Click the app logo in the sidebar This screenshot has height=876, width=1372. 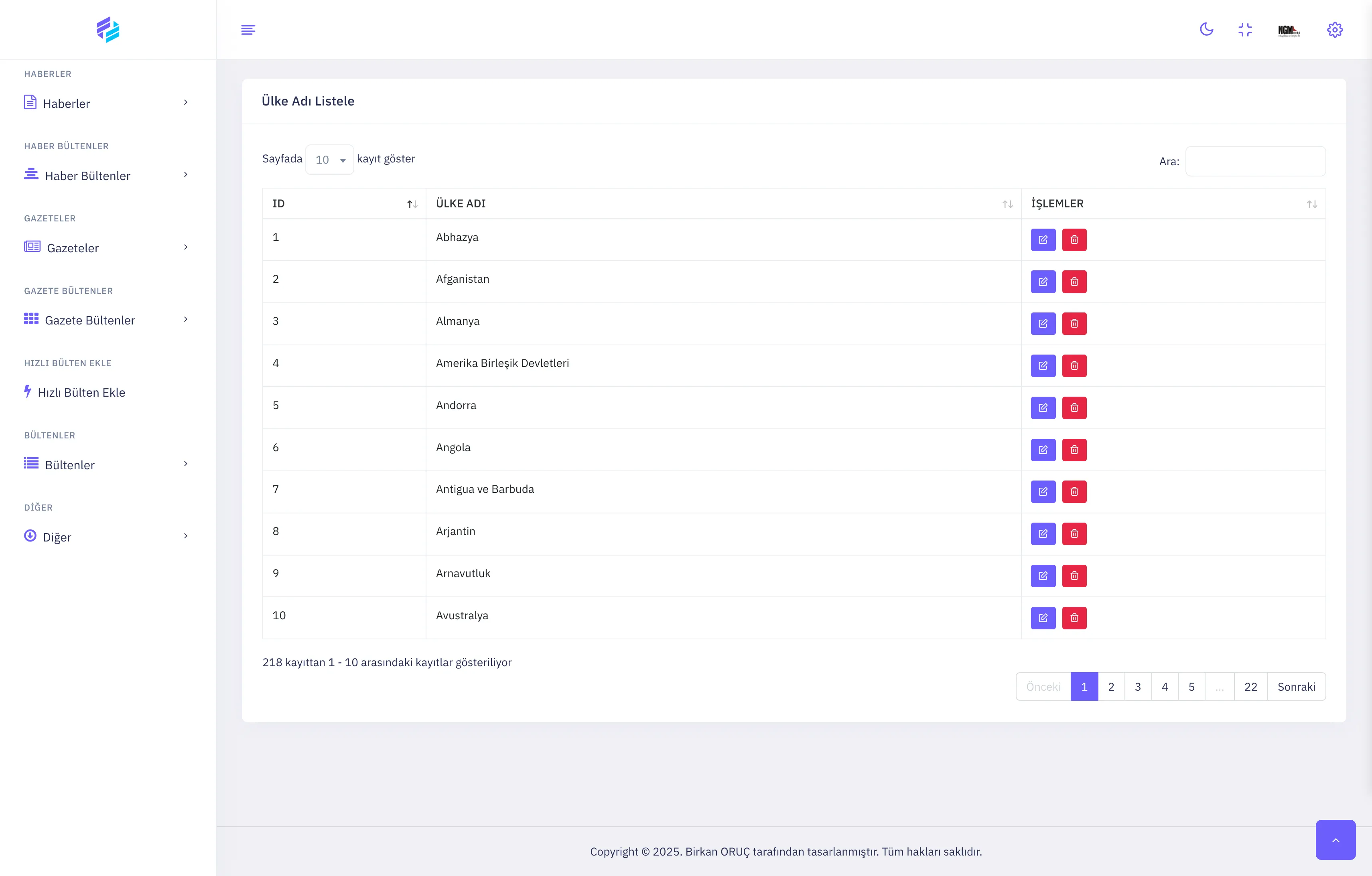(x=108, y=30)
